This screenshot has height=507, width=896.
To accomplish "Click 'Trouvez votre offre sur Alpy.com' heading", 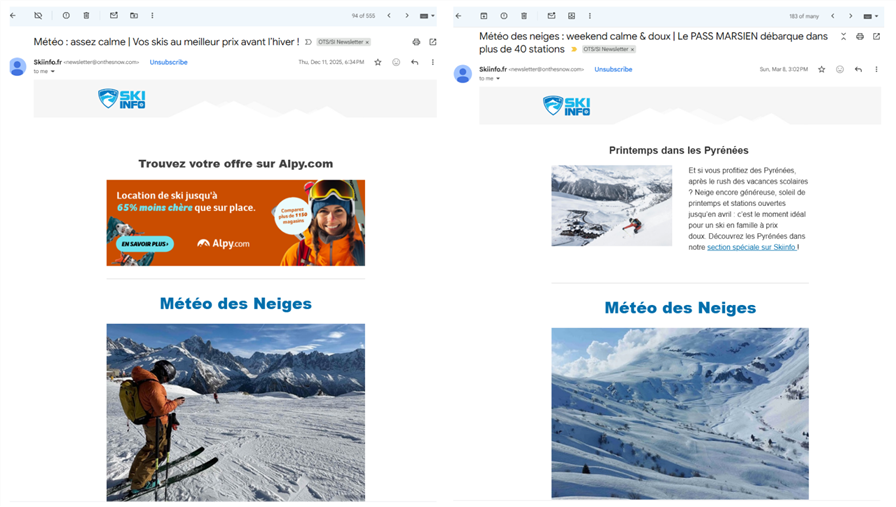I will click(x=235, y=164).
